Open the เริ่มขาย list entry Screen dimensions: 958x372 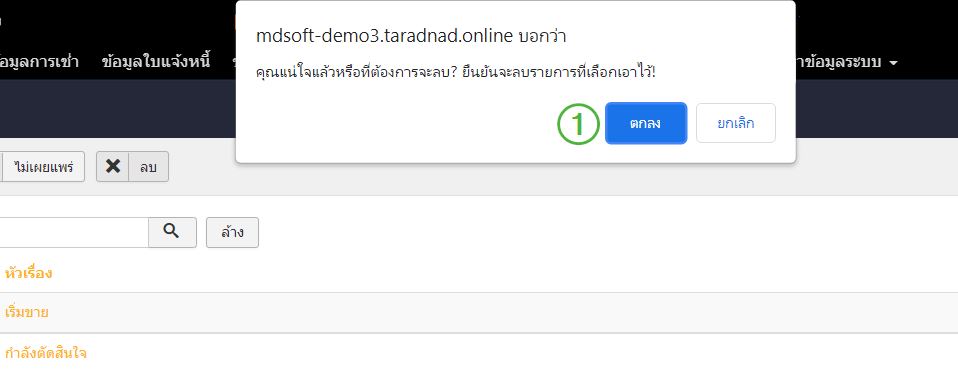26,312
